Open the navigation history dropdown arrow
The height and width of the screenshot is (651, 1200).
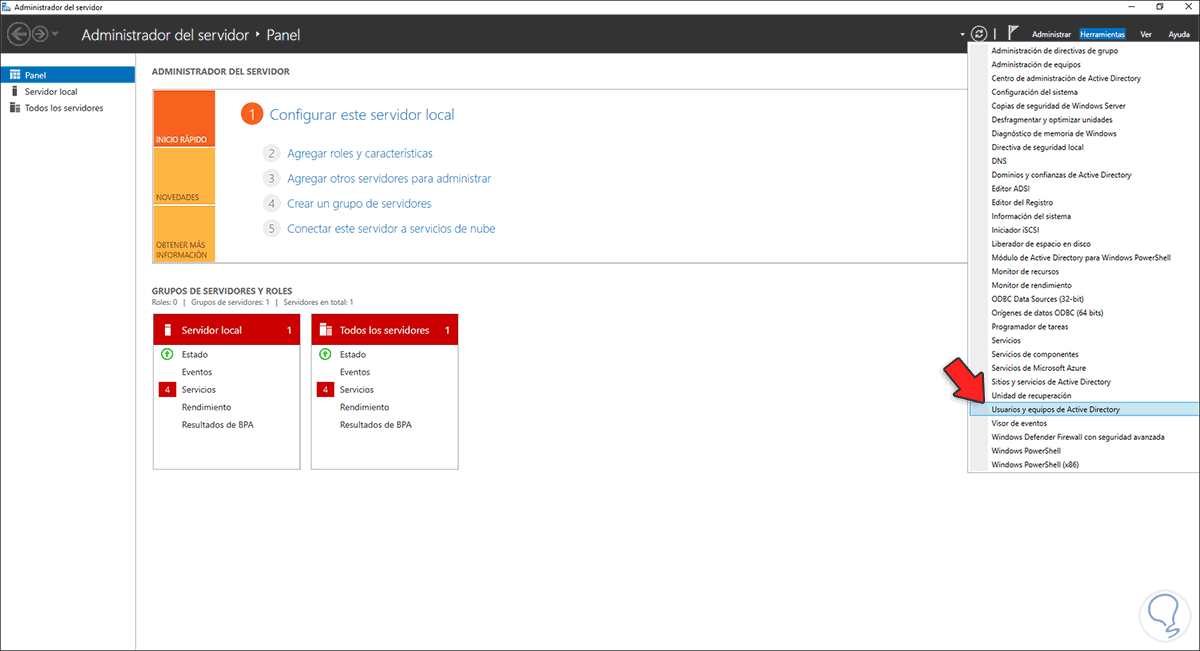tap(55, 35)
